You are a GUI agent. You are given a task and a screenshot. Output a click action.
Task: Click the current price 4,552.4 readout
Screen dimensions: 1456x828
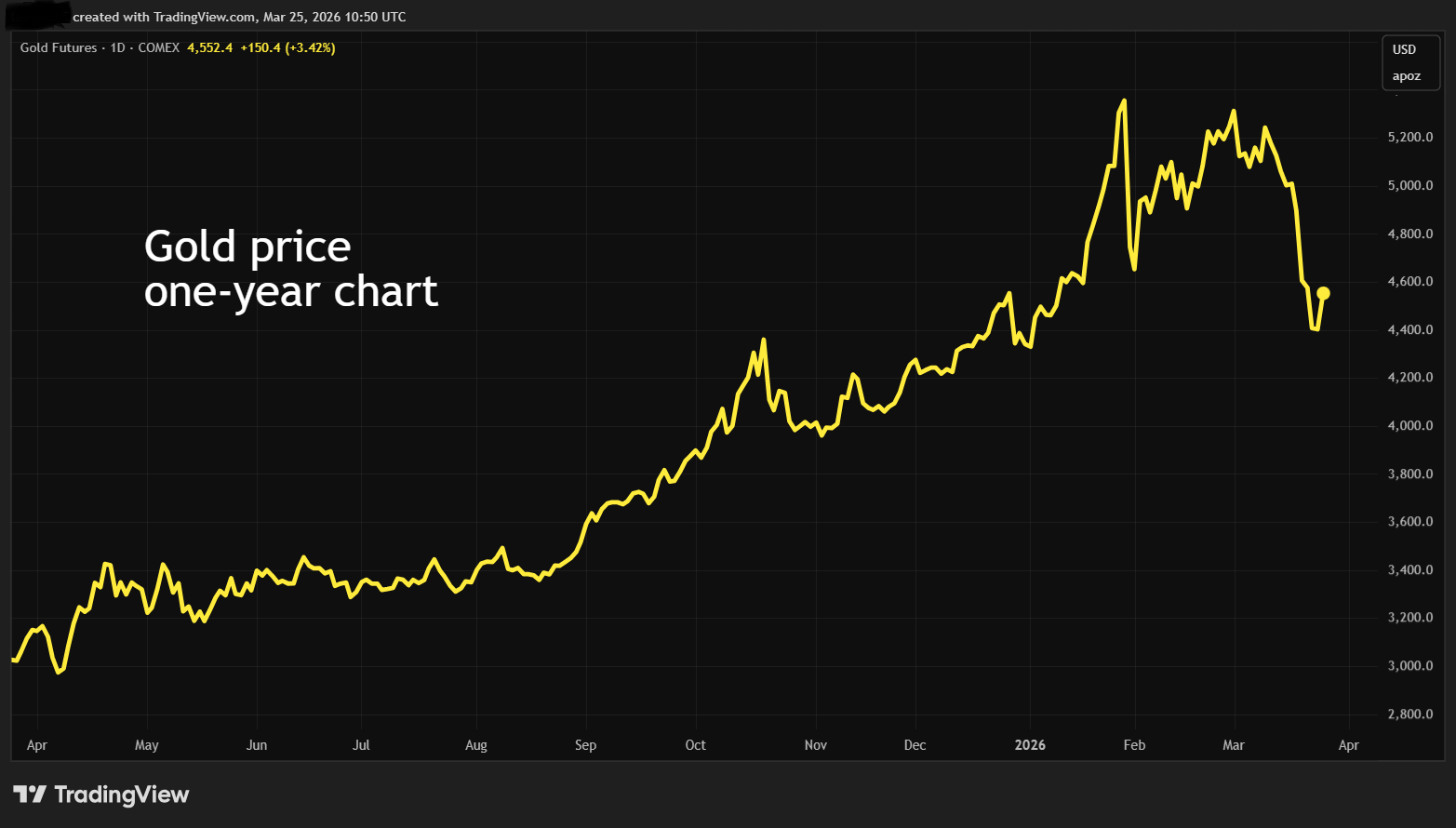[x=210, y=47]
